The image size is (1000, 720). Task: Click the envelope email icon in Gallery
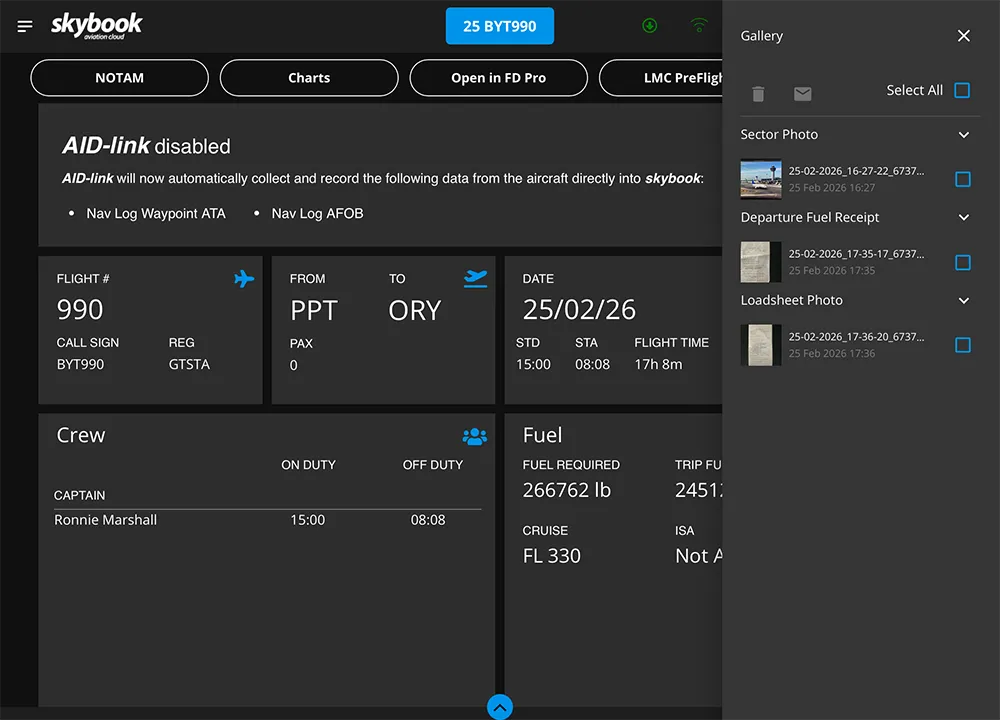[802, 94]
